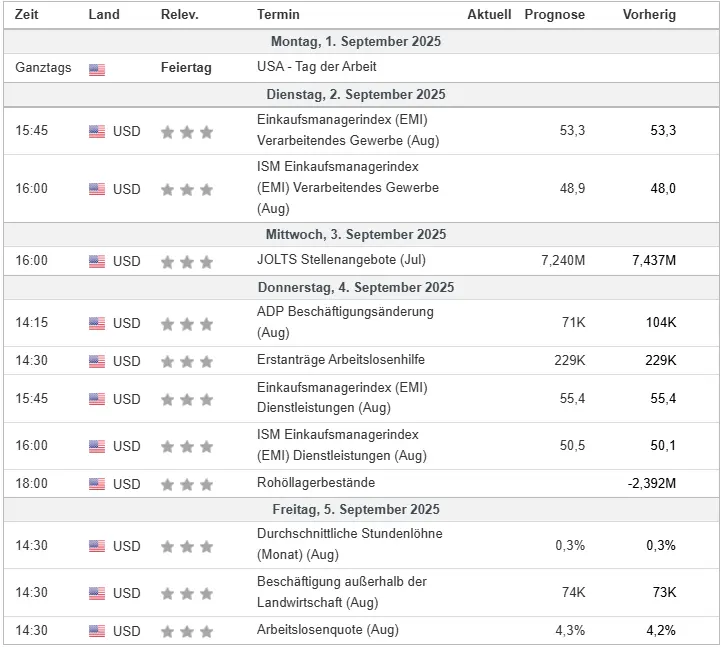
Task: Click the Freitag, 5. September 2025 date header
Action: [x=356, y=509]
